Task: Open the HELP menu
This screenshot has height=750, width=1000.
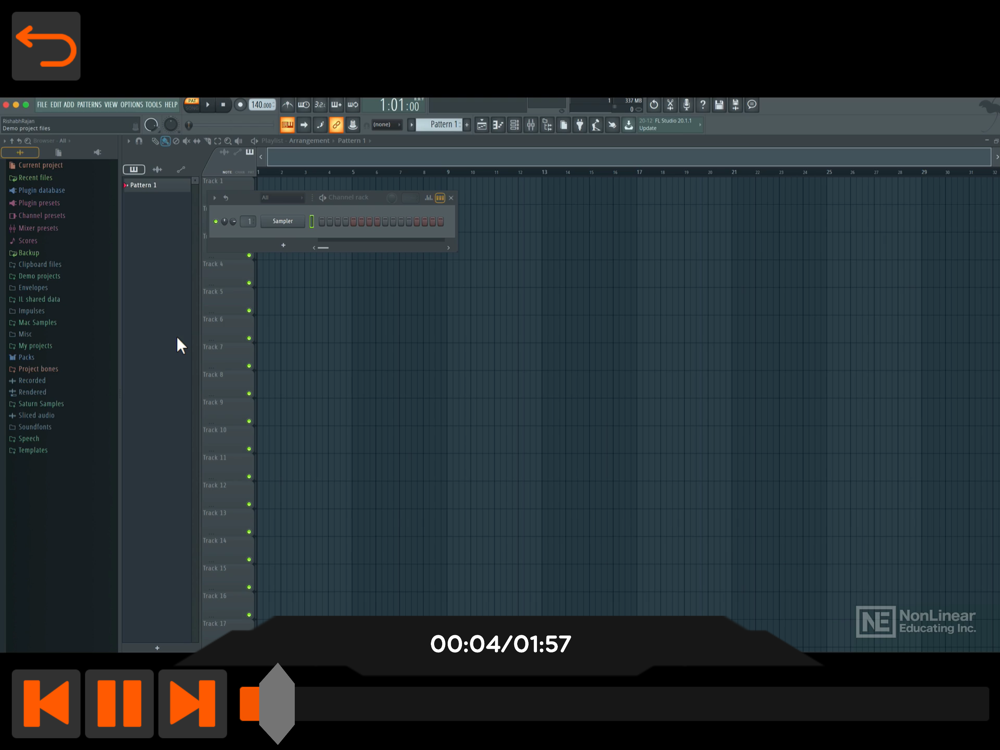Action: pyautogui.click(x=171, y=105)
